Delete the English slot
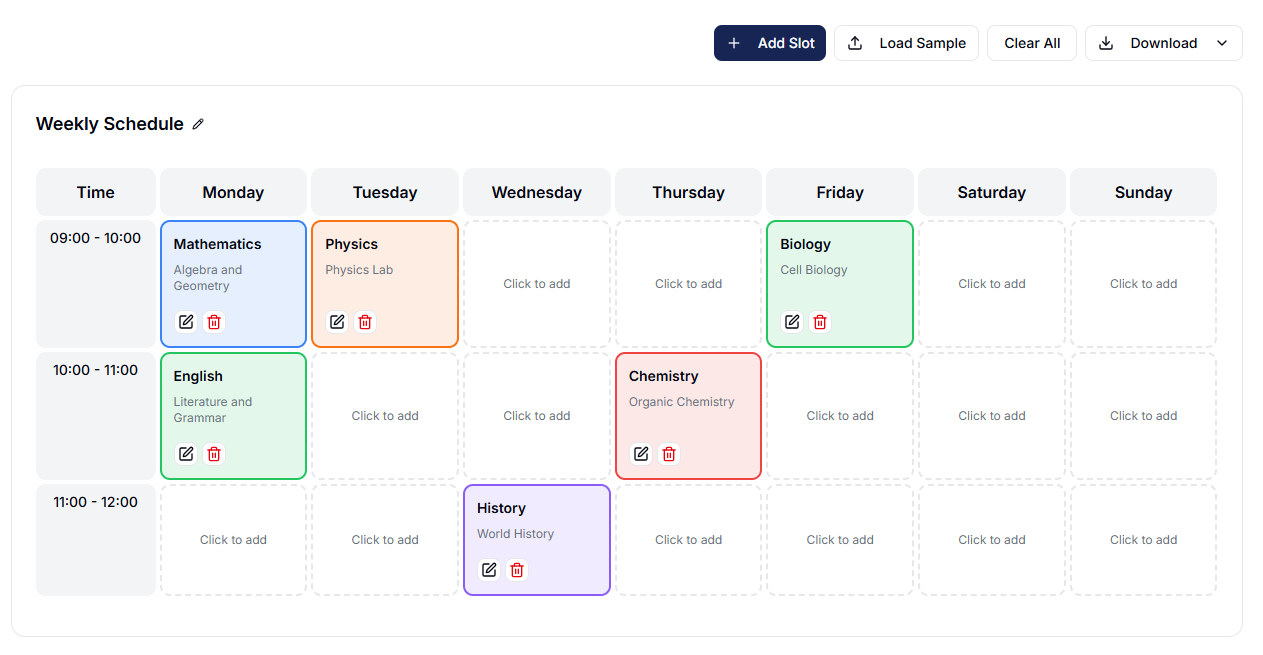The height and width of the screenshot is (655, 1263). [x=214, y=454]
